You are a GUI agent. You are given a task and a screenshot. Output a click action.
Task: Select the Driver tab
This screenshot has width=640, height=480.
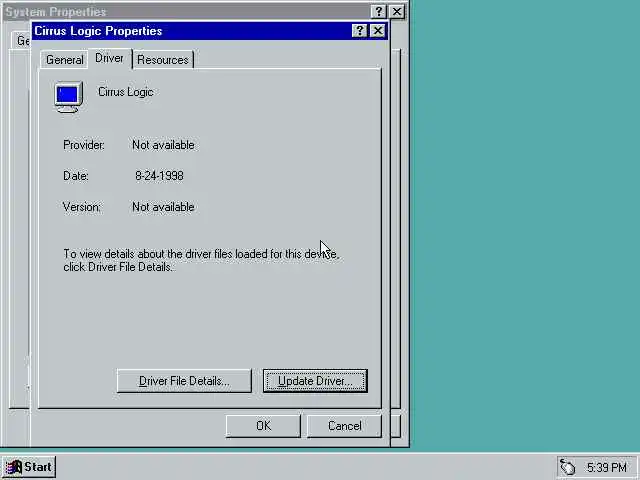(x=109, y=58)
